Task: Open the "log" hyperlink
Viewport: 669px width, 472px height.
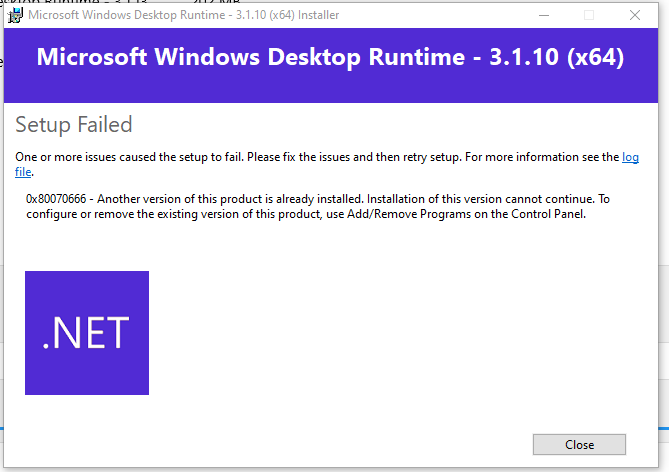Action: click(x=630, y=158)
